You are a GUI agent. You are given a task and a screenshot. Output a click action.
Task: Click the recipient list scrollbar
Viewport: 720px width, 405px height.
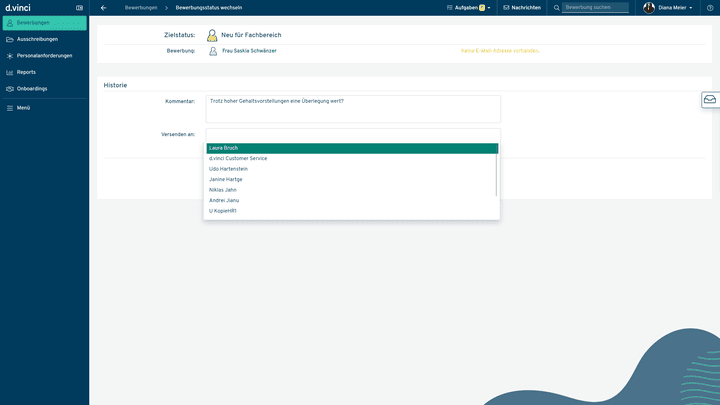(497, 170)
